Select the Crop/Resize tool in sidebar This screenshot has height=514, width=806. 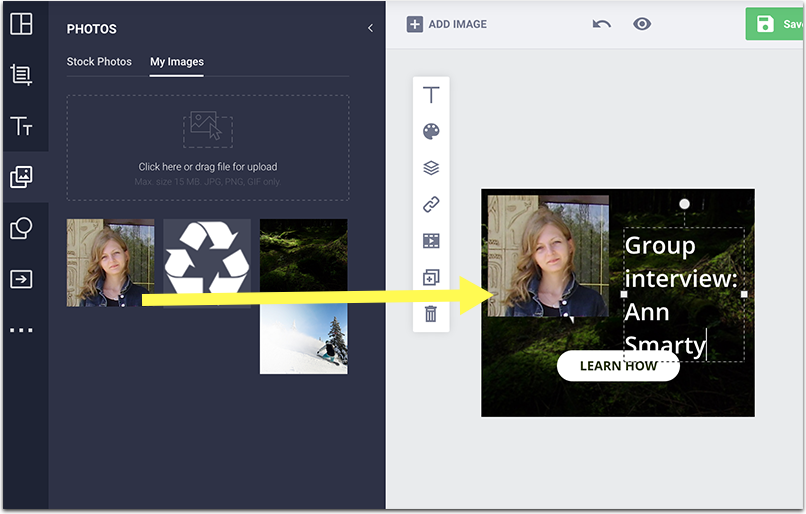pos(21,74)
